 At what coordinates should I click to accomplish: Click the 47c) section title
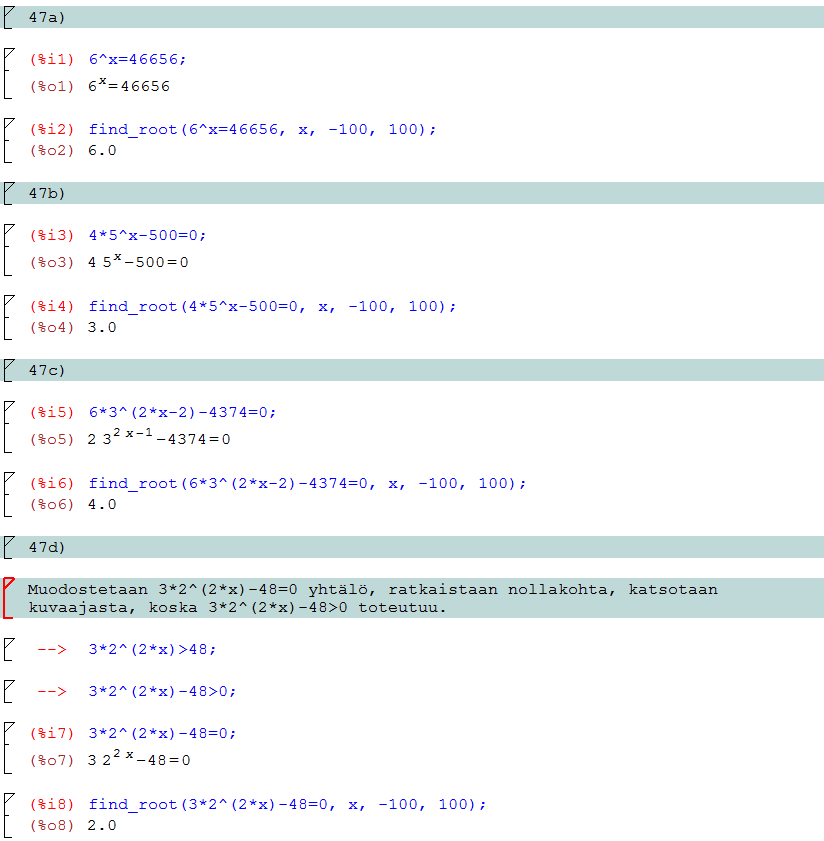[x=47, y=371]
